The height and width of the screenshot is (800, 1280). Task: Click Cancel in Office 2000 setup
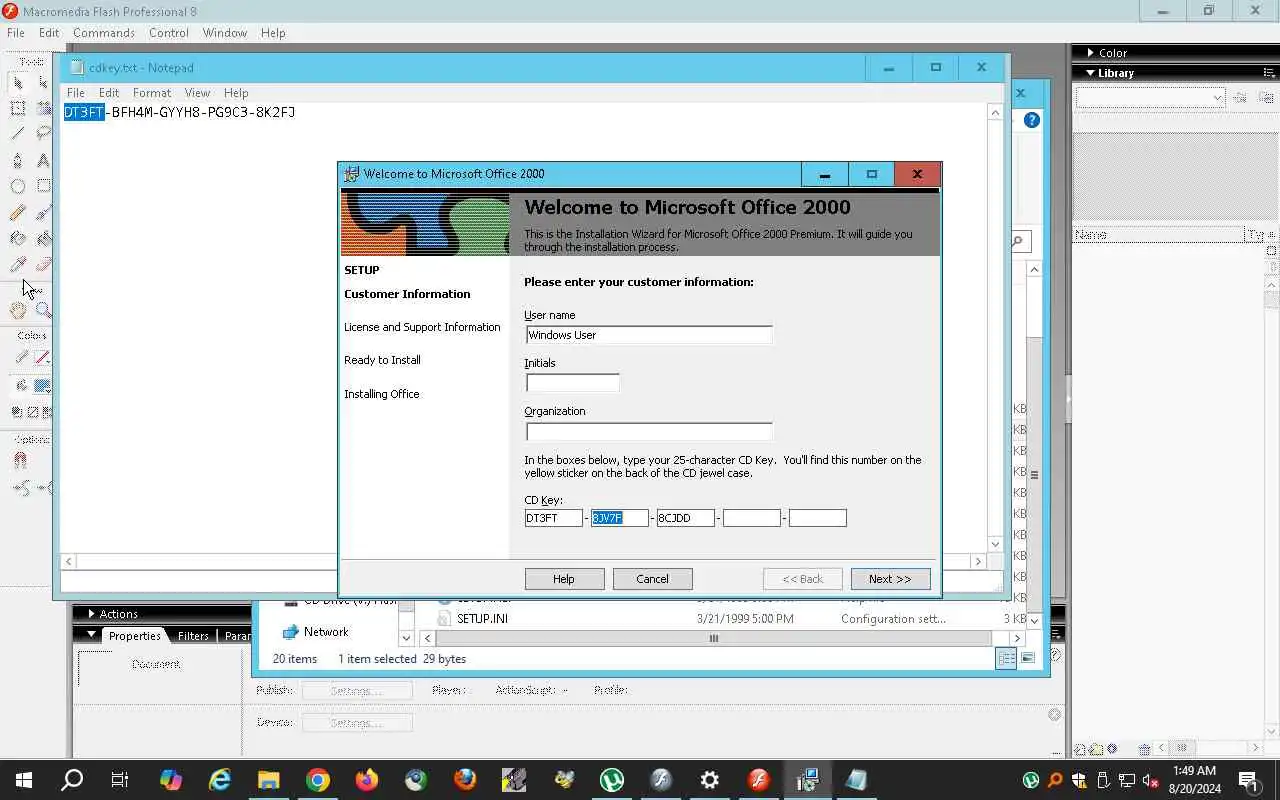pyautogui.click(x=652, y=579)
